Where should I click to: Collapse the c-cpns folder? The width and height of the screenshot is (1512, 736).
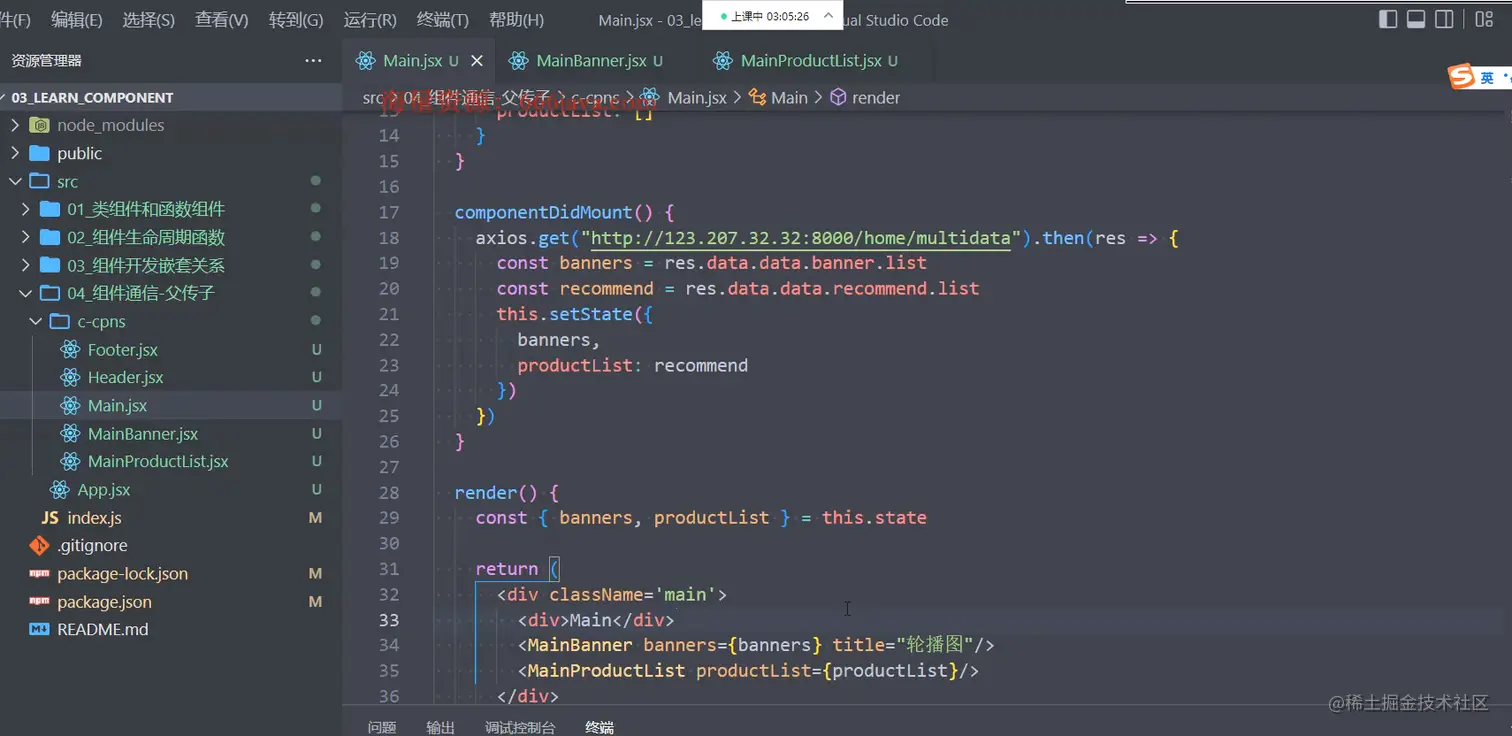tap(37, 322)
